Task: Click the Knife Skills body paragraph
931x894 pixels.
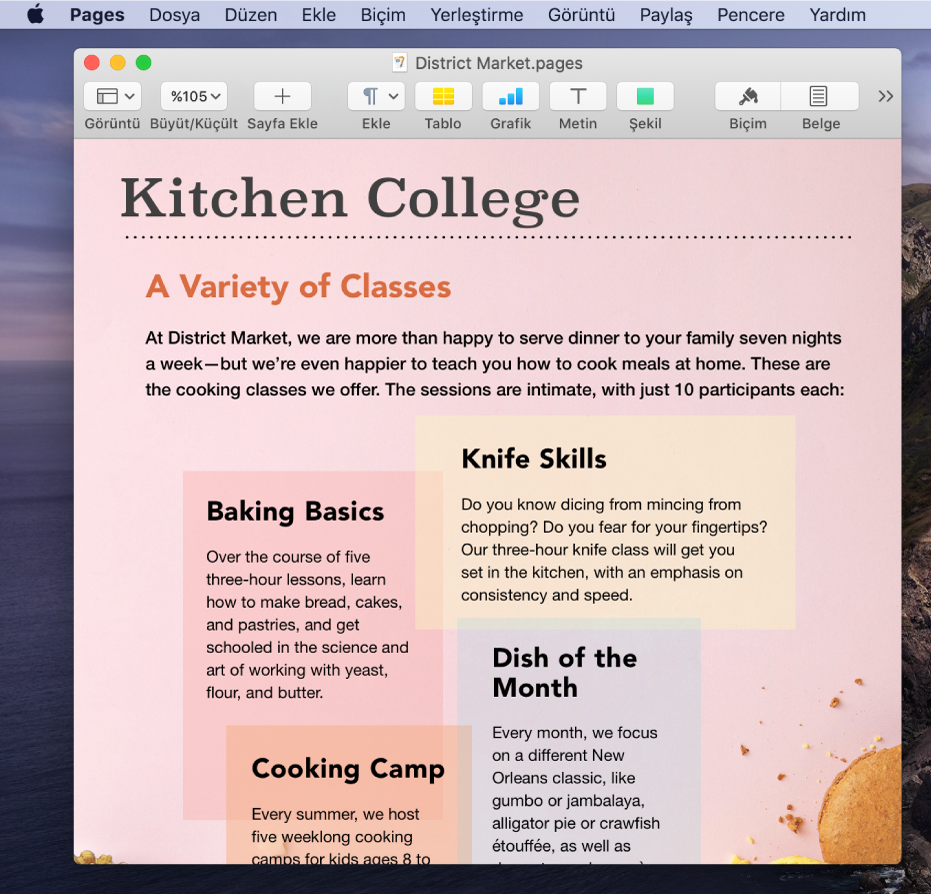Action: [614, 550]
